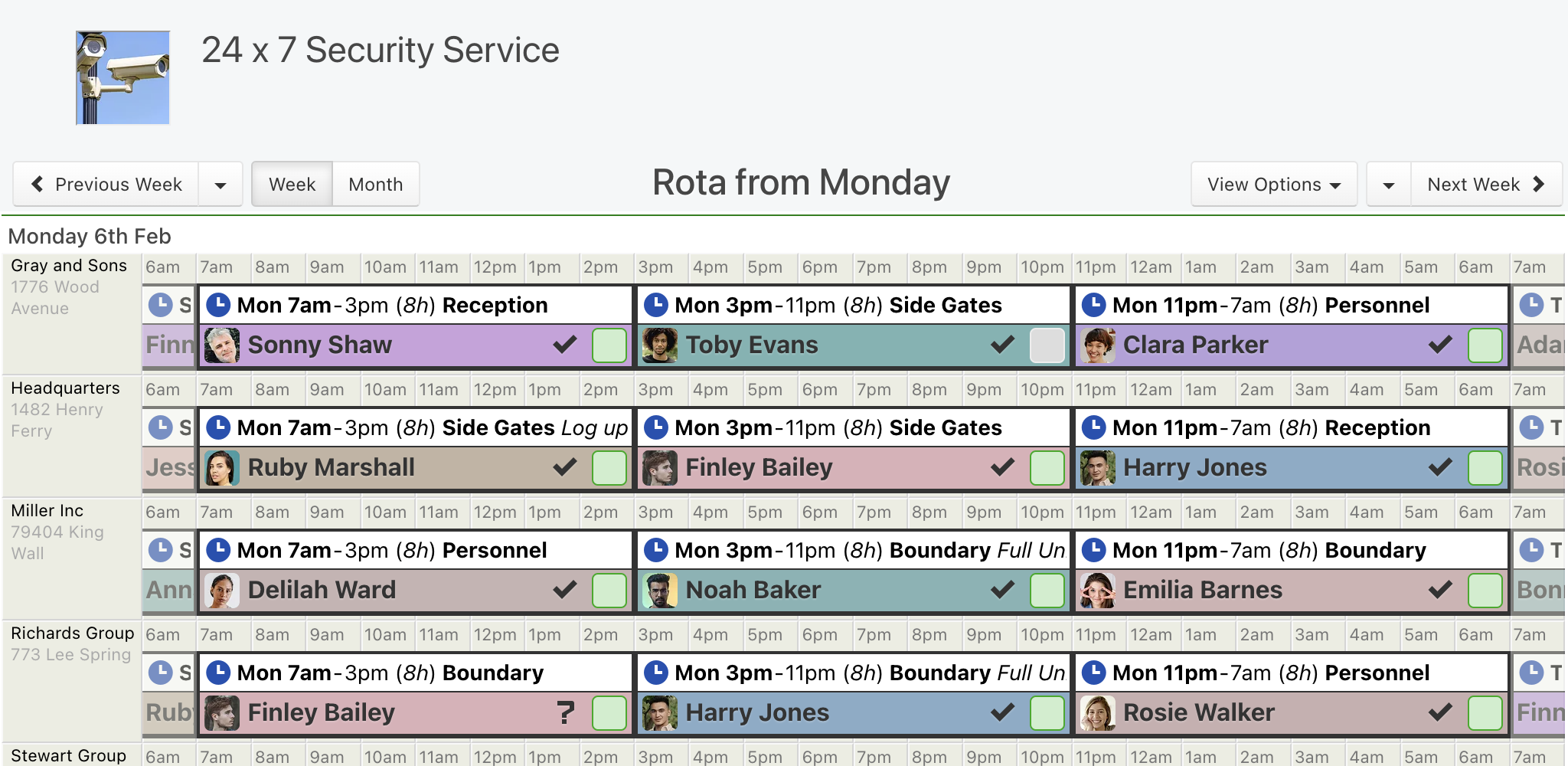This screenshot has height=766, width=1568.
Task: Click the checkmark next to Toby Evans
Action: coord(1002,345)
